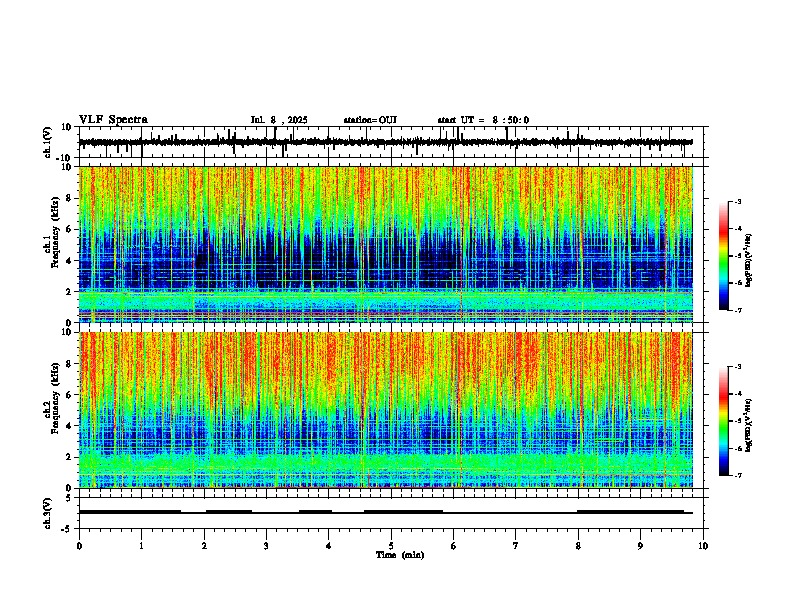Click the ch.1(V) waveform axis label
This screenshot has width=792, height=612.
pyautogui.click(x=48, y=142)
